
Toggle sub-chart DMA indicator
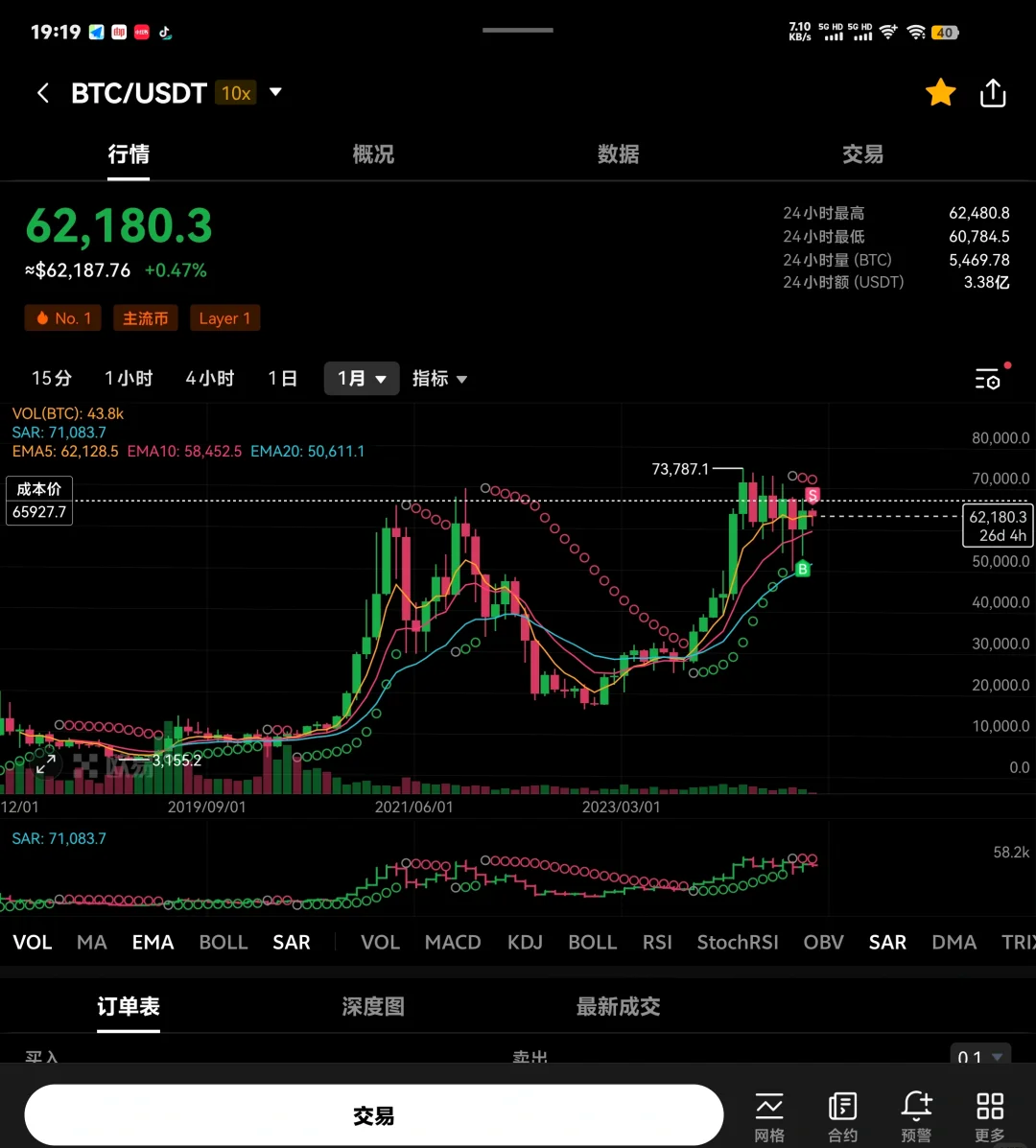(954, 942)
